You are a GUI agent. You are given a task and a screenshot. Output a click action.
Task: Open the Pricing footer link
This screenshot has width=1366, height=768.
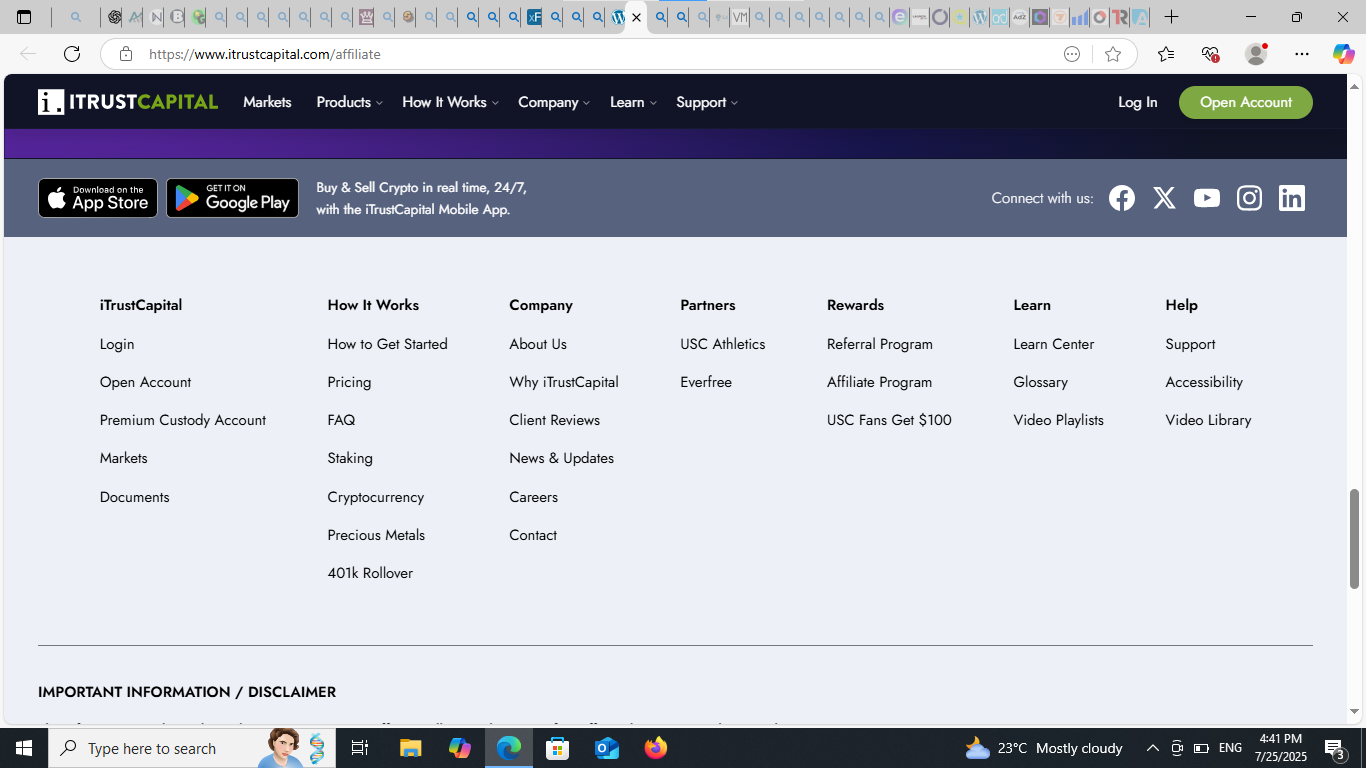pos(349,382)
